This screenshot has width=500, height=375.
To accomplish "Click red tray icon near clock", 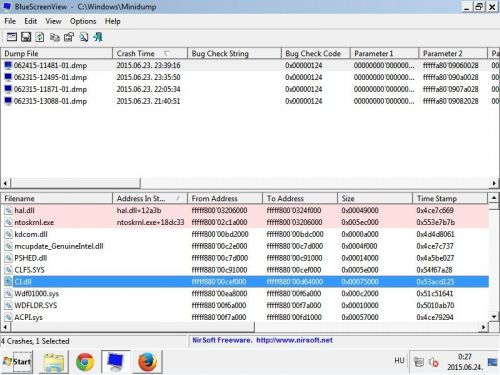I will 434,362.
